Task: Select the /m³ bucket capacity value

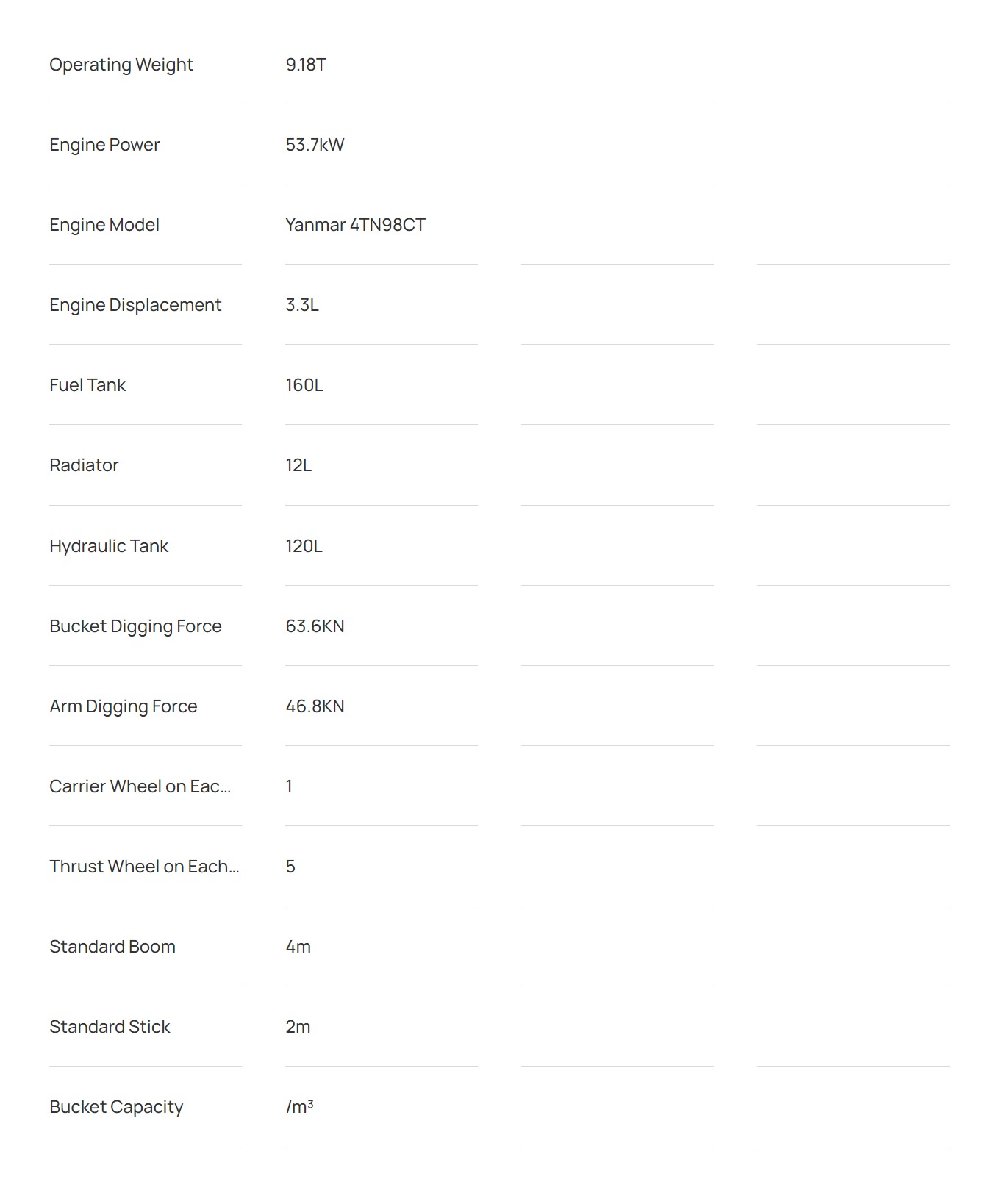Action: [x=299, y=1107]
